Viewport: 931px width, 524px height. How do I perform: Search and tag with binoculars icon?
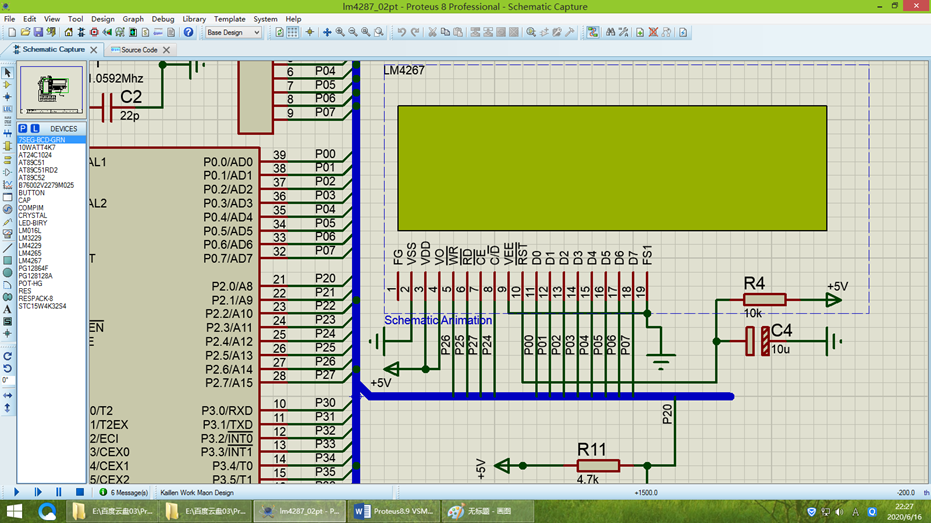tap(610, 33)
